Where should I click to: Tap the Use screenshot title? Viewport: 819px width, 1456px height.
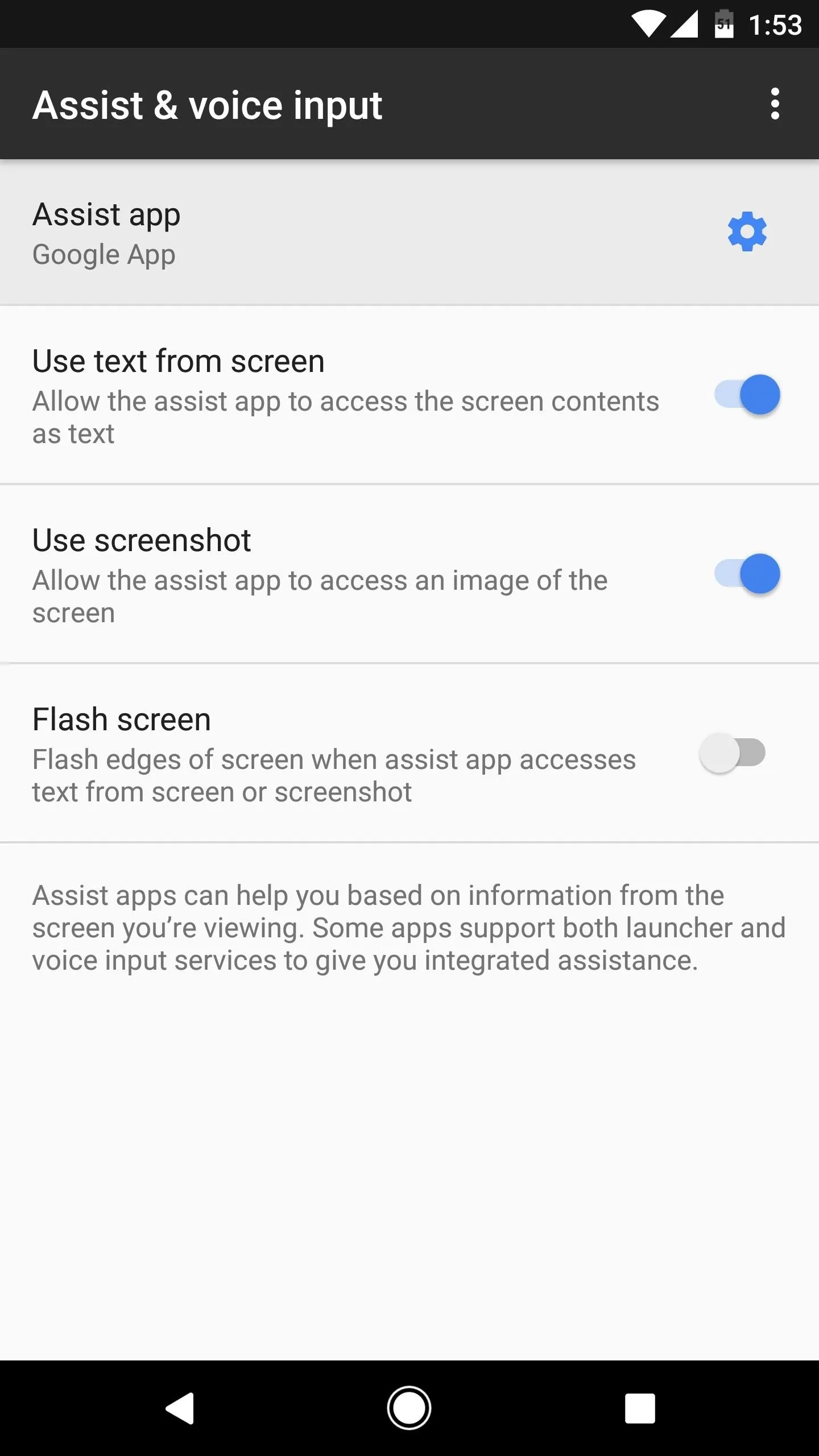point(142,540)
